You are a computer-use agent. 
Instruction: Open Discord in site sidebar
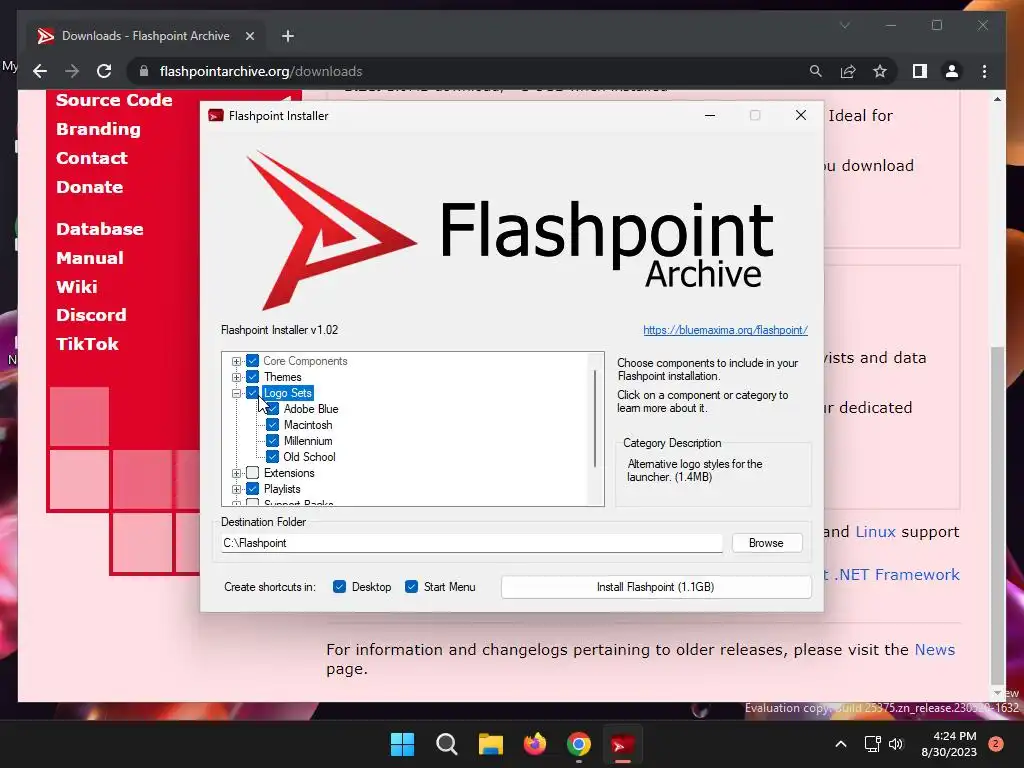tap(91, 315)
